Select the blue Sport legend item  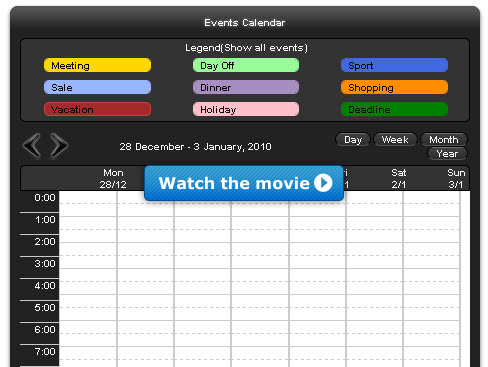click(394, 65)
